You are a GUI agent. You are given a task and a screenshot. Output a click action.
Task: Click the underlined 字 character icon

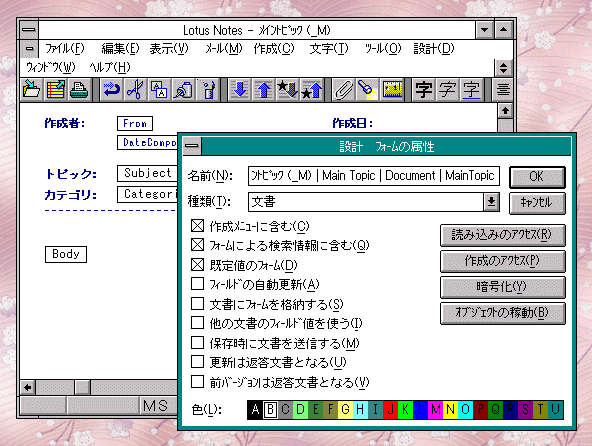[x=471, y=90]
